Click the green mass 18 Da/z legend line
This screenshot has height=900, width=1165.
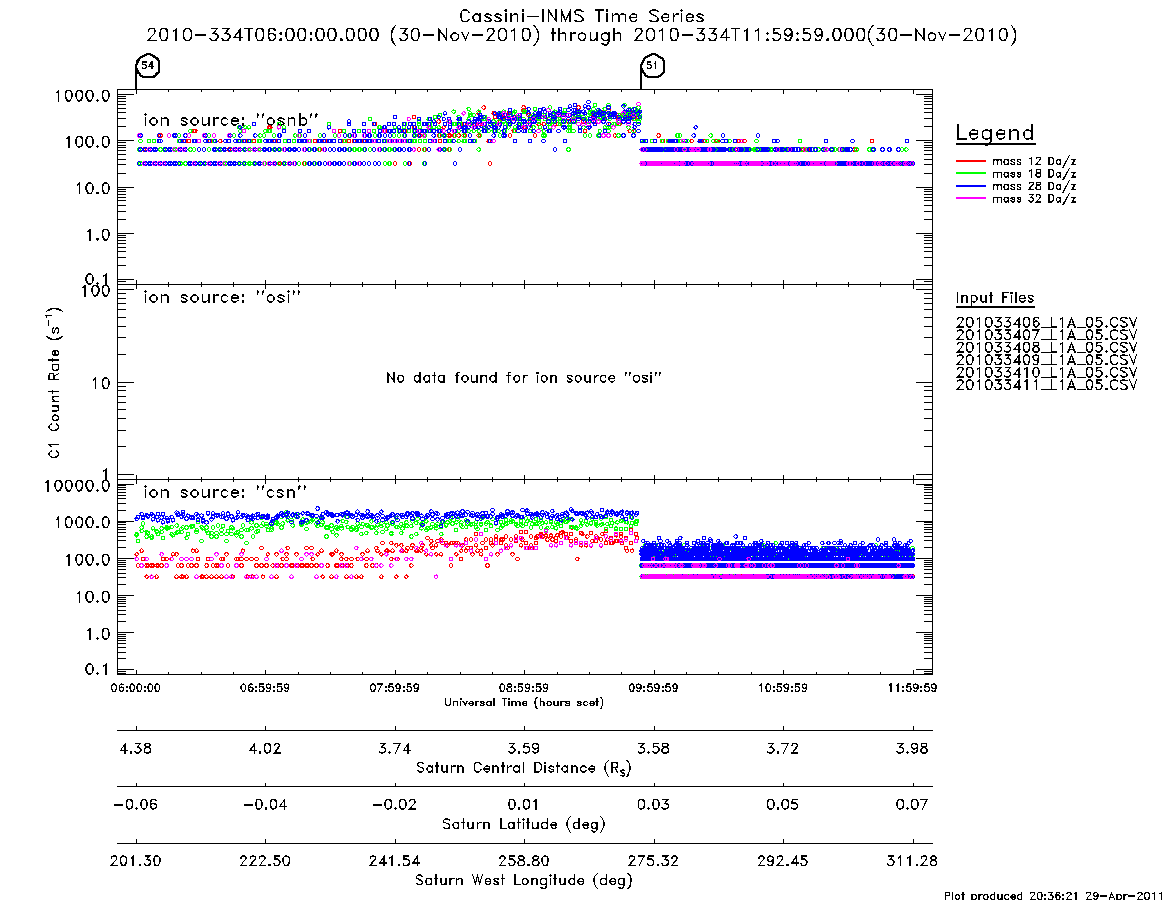pyautogui.click(x=970, y=173)
